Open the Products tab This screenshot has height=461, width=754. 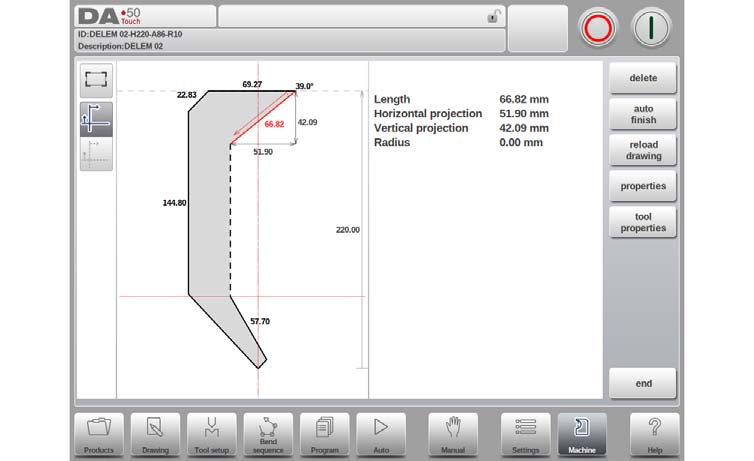click(x=99, y=434)
